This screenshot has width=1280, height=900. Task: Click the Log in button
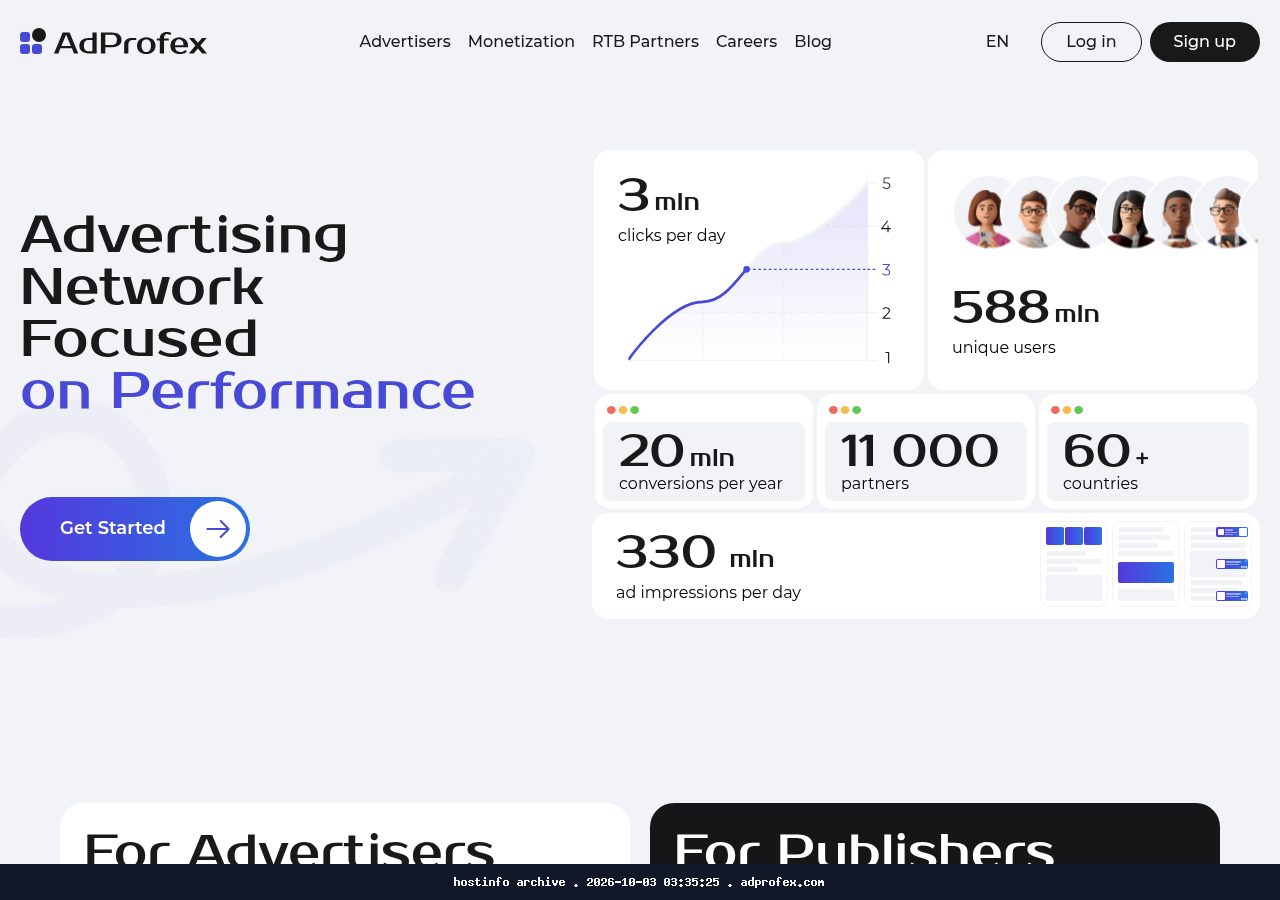click(1091, 42)
